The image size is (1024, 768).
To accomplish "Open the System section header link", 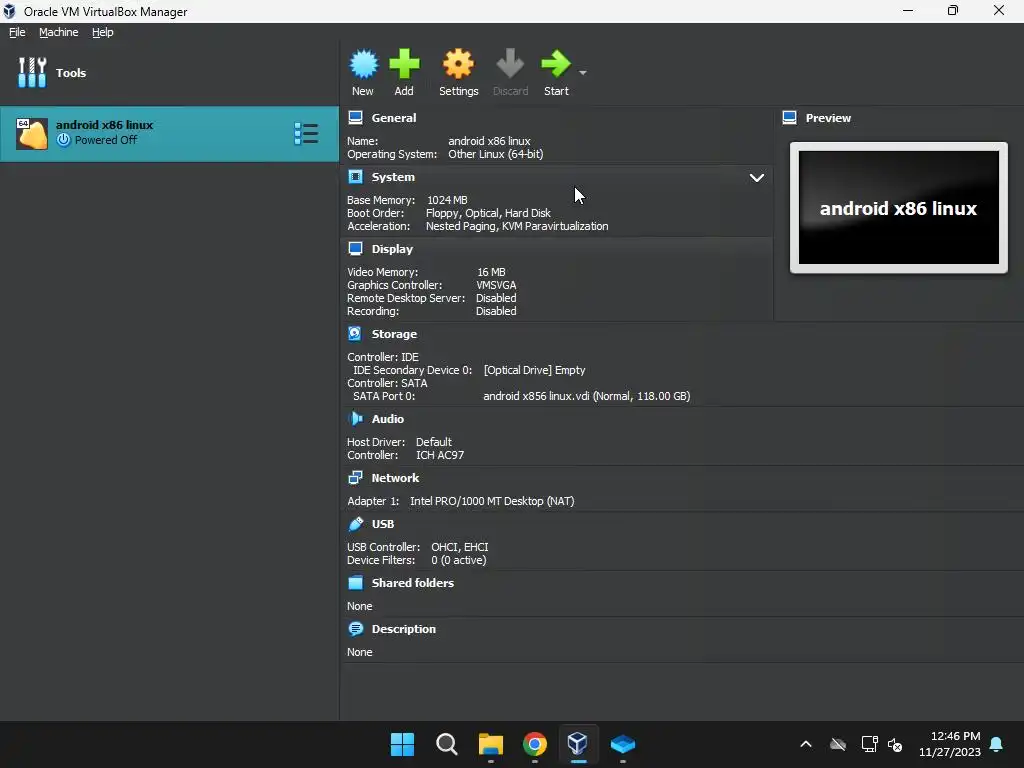I will (x=393, y=177).
